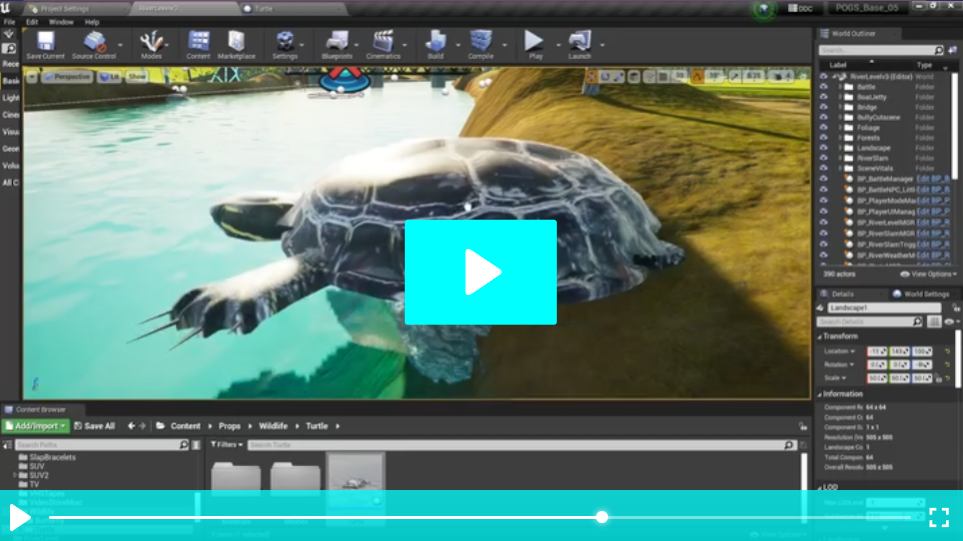Screen dimensions: 963x541
Task: Open the Source Control toolbar icon
Action: 94,41
